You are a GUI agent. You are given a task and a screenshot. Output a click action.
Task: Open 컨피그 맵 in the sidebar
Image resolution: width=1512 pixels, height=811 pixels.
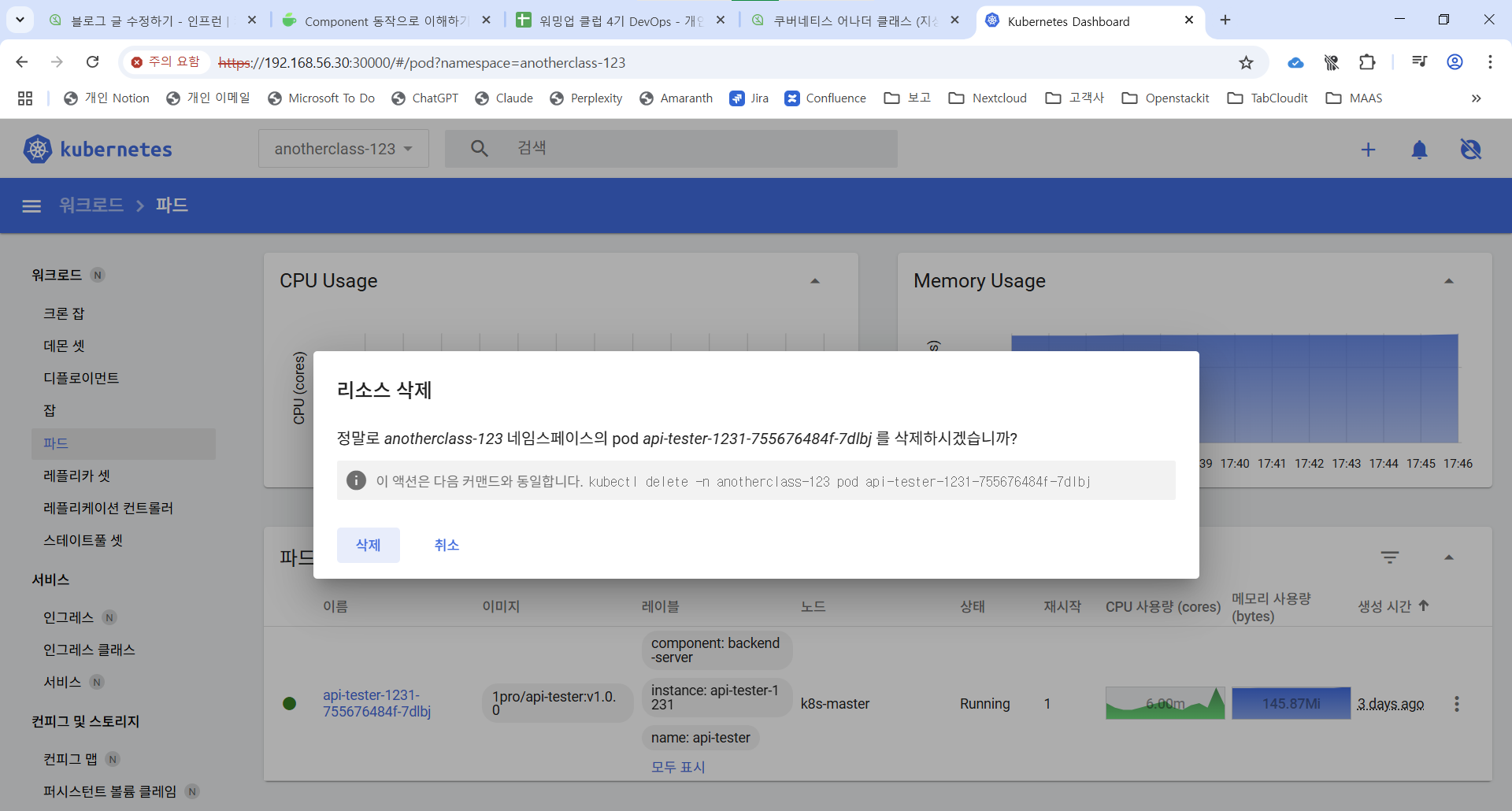(70, 759)
